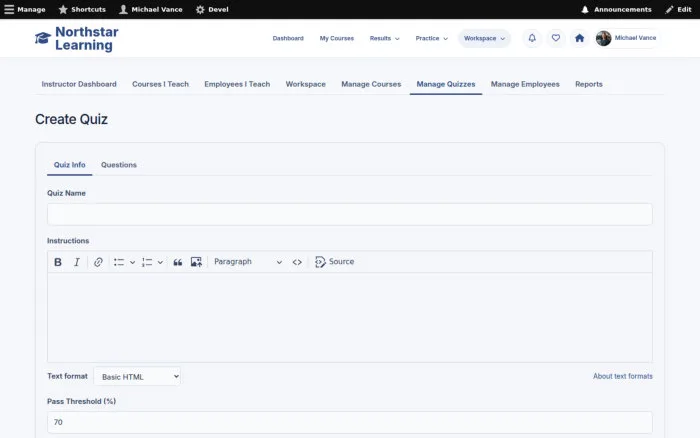Open the Devel gear menu
The height and width of the screenshot is (438, 700).
click(x=212, y=9)
